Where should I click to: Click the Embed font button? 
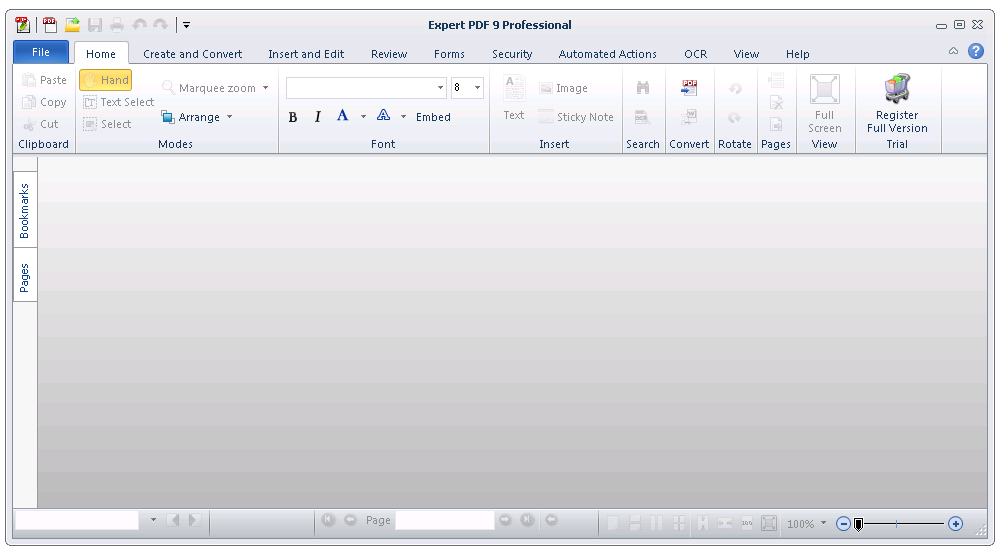(433, 117)
